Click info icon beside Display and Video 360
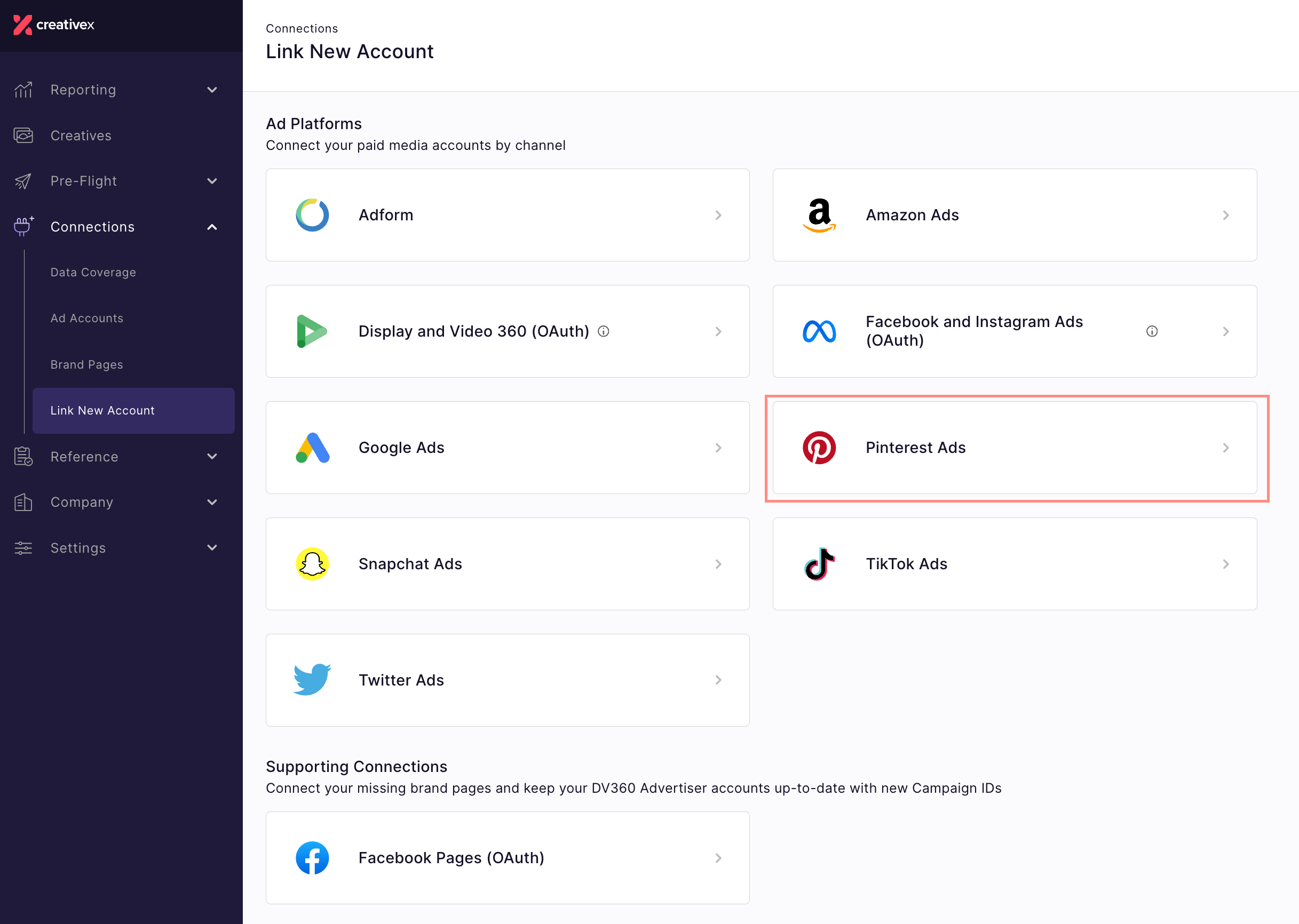Viewport: 1299px width, 924px height. pos(604,331)
